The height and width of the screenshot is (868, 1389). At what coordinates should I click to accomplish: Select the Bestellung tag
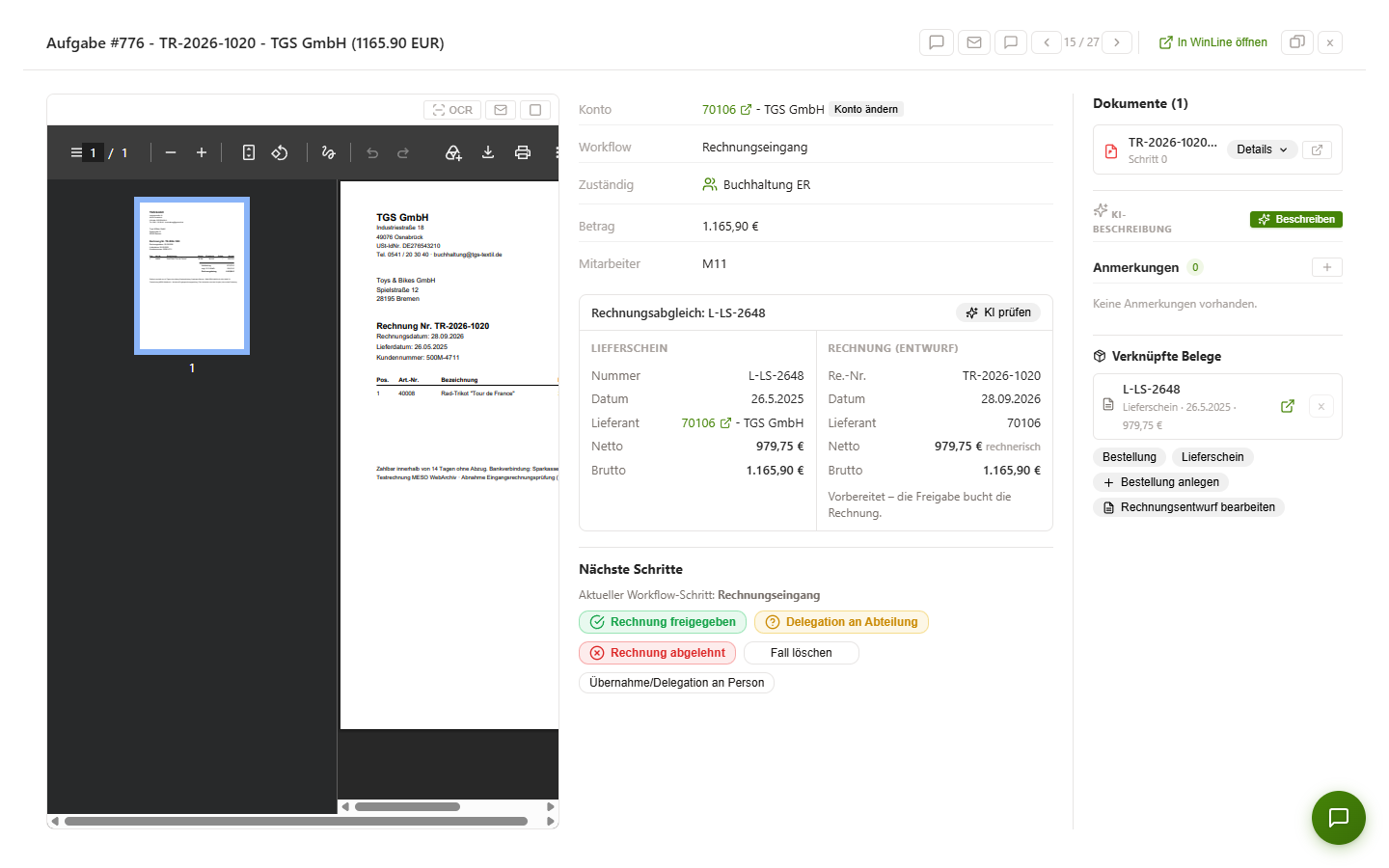[x=1130, y=457]
